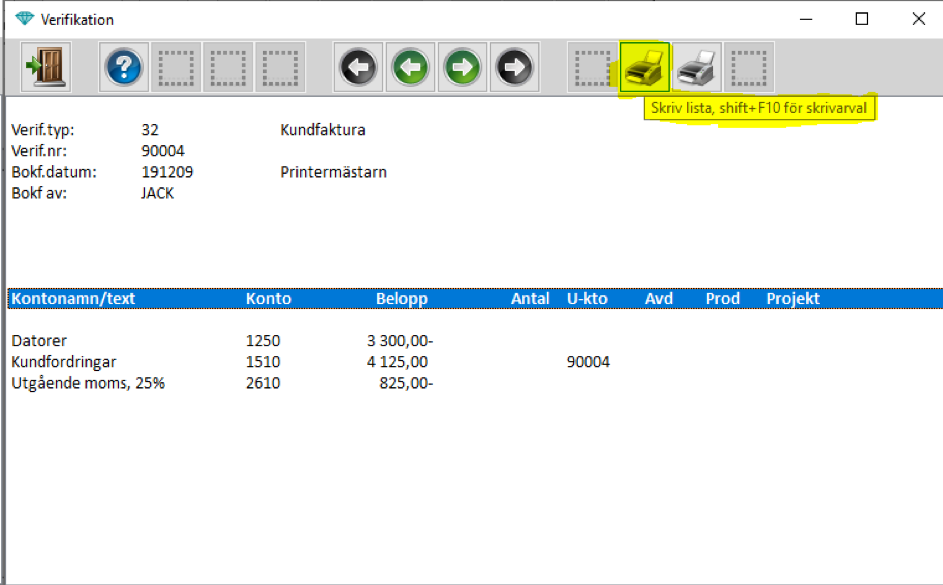Click the Verifikation diamond app icon
Screen dimensions: 943x585
(25, 19)
